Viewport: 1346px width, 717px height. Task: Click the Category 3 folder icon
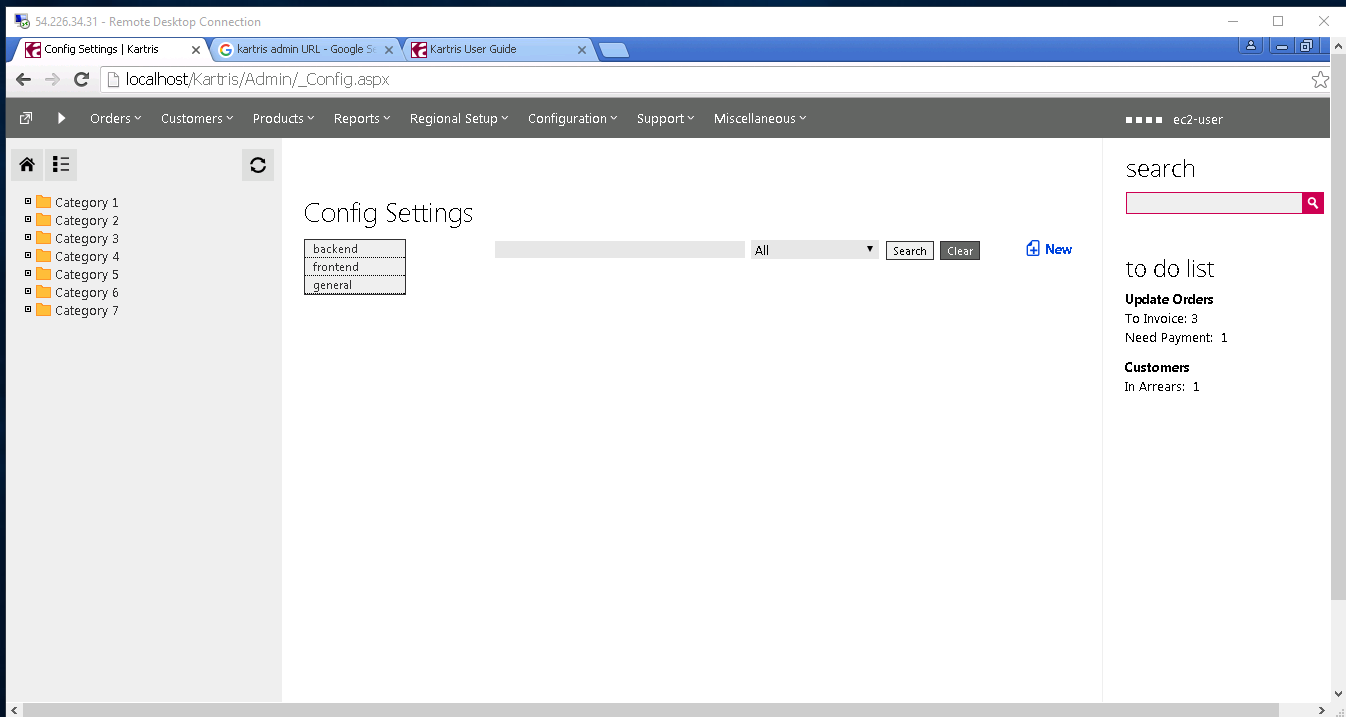pyautogui.click(x=42, y=238)
